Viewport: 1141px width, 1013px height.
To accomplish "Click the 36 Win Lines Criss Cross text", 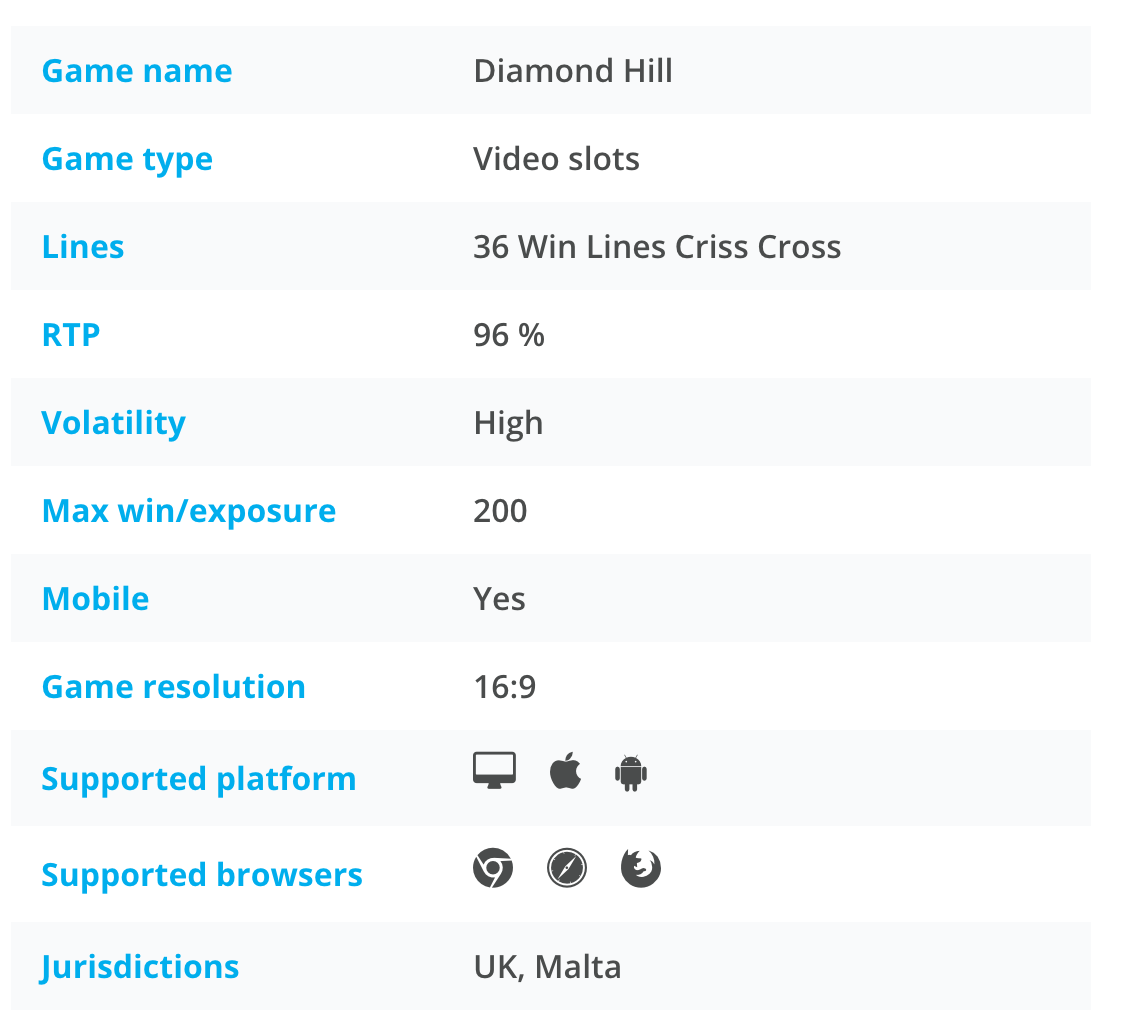I will point(657,247).
